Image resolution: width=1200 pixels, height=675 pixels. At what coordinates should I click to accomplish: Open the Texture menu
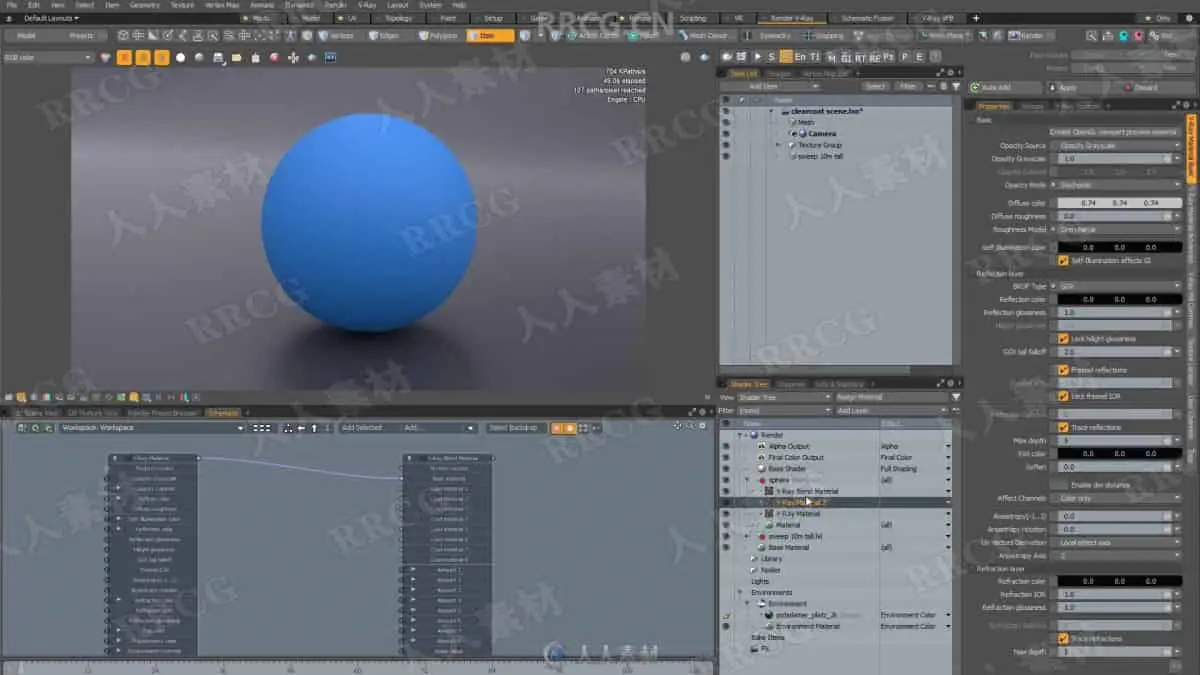pyautogui.click(x=182, y=5)
